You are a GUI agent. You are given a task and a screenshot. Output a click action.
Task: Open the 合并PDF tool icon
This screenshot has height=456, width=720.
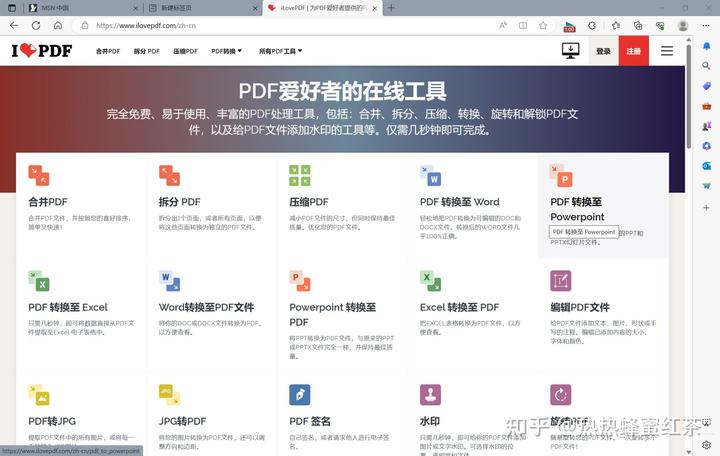coord(39,175)
